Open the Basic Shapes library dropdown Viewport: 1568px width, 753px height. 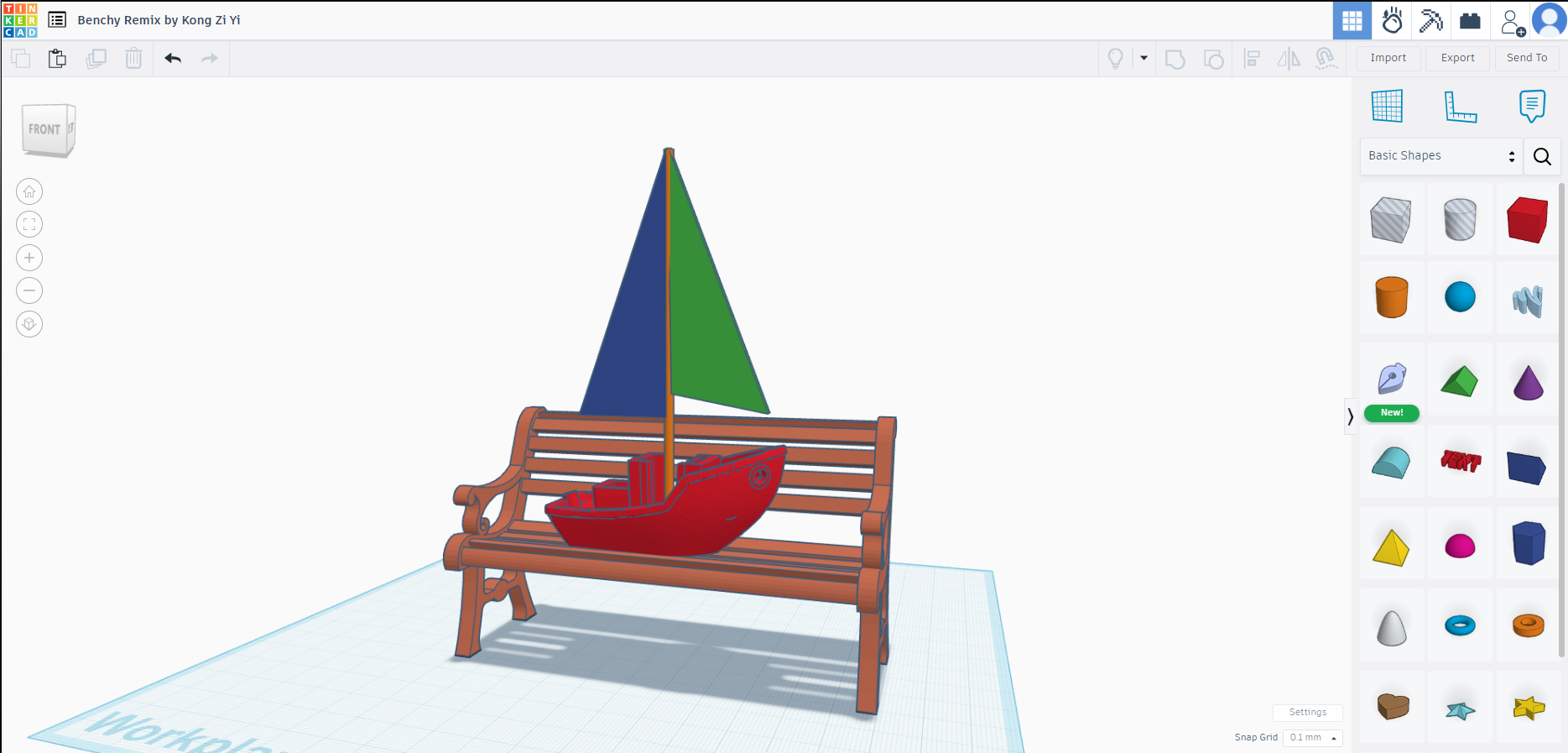pyautogui.click(x=1441, y=156)
